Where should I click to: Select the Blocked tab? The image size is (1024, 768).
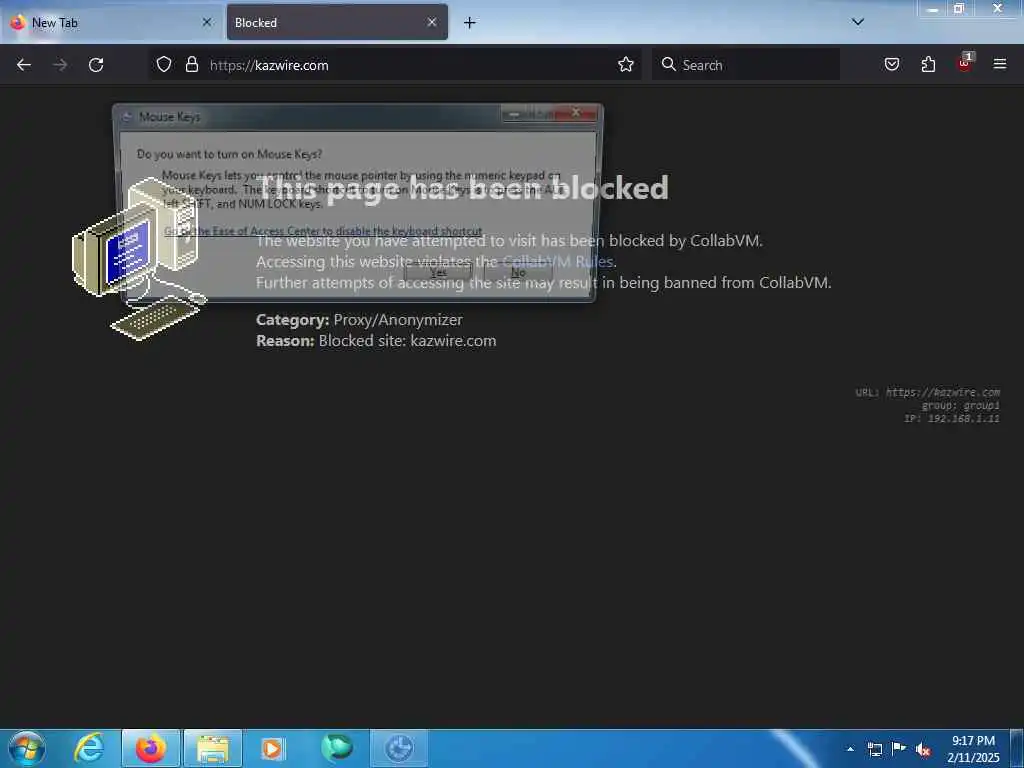pyautogui.click(x=337, y=22)
